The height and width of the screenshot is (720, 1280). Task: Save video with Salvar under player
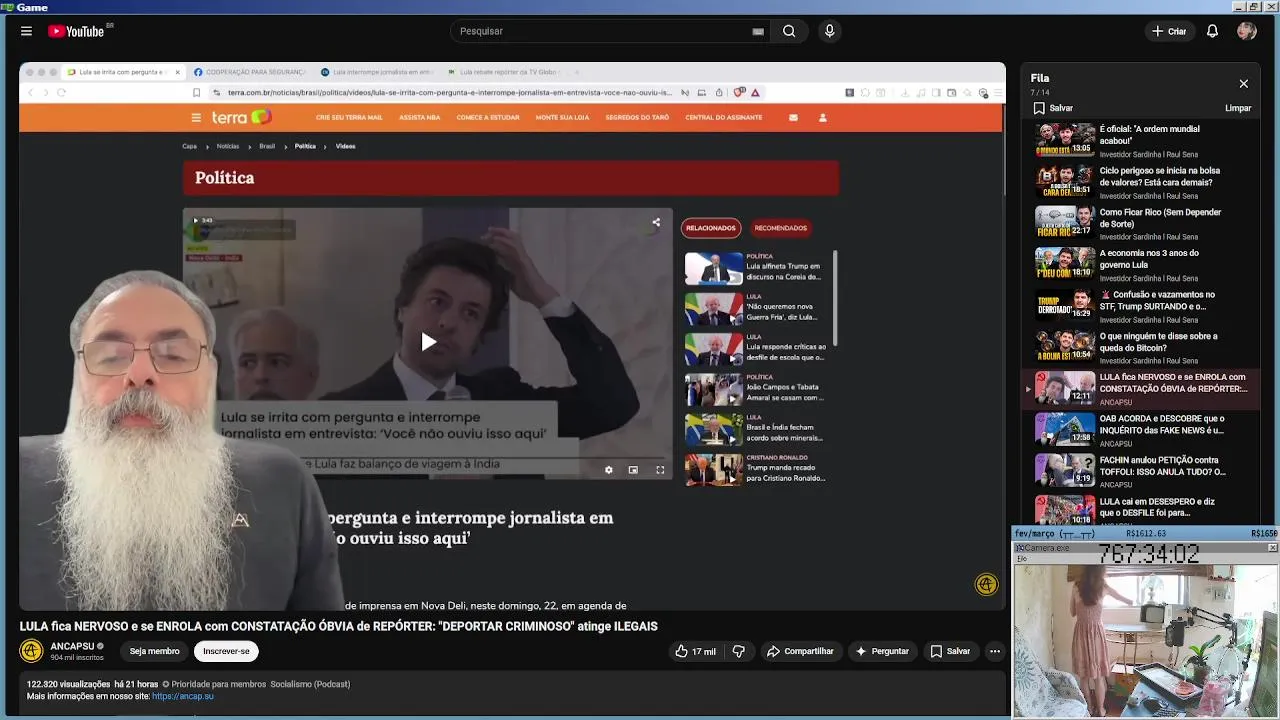950,651
